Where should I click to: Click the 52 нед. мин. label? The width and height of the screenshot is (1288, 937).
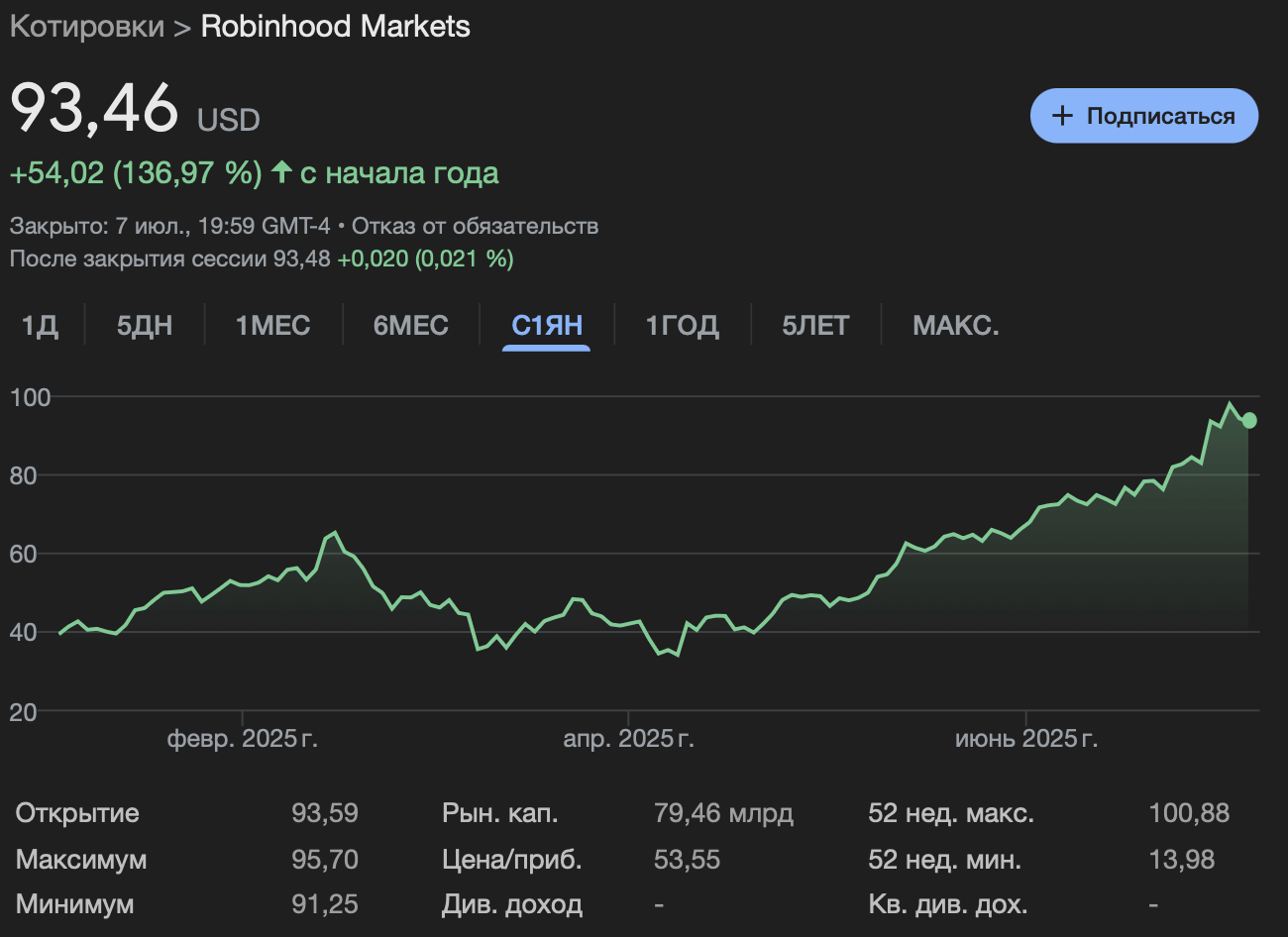[x=944, y=860]
